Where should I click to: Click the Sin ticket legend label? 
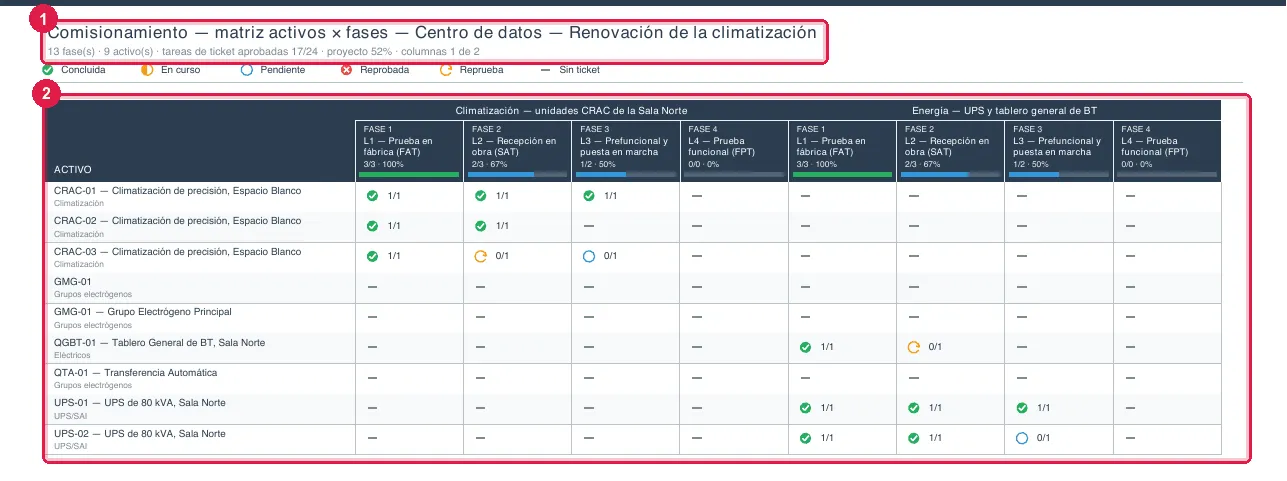click(x=580, y=70)
